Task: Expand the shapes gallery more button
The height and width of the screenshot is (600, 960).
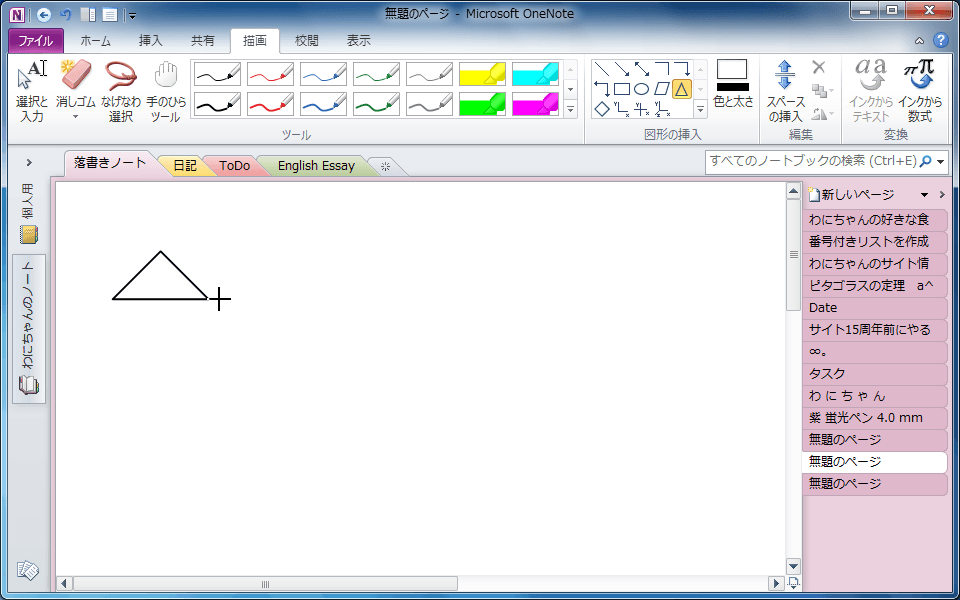Action: pos(701,110)
